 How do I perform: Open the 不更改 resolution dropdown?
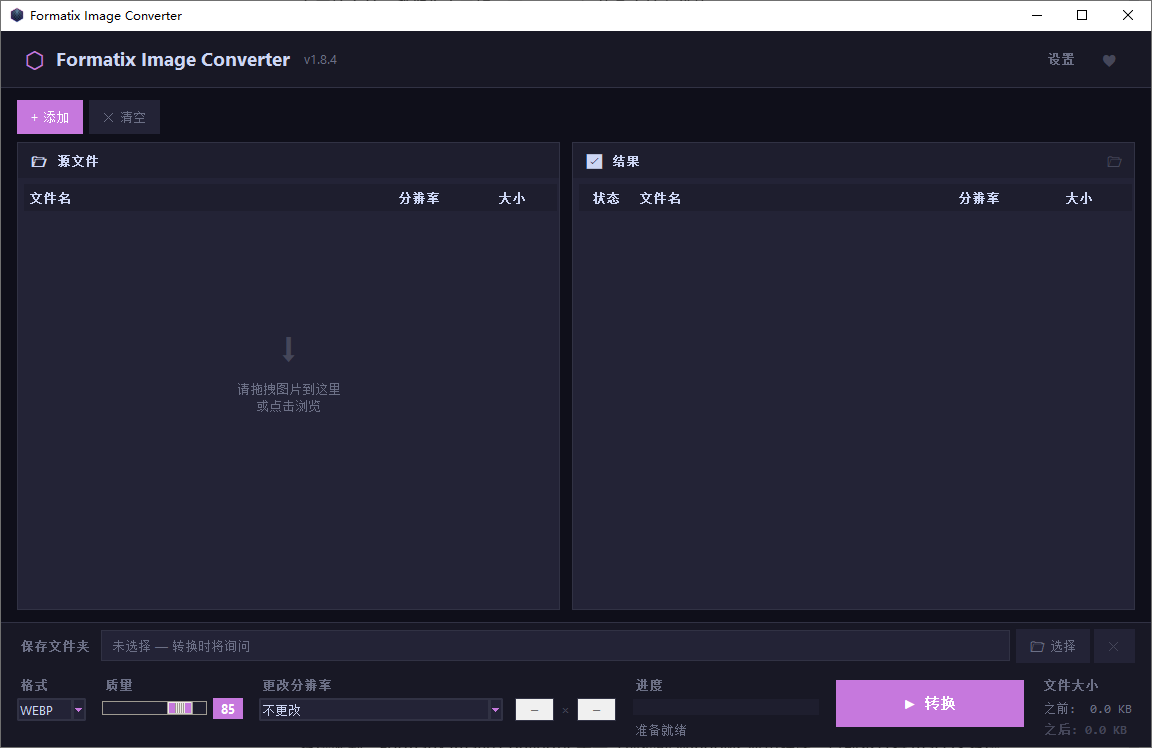(381, 710)
